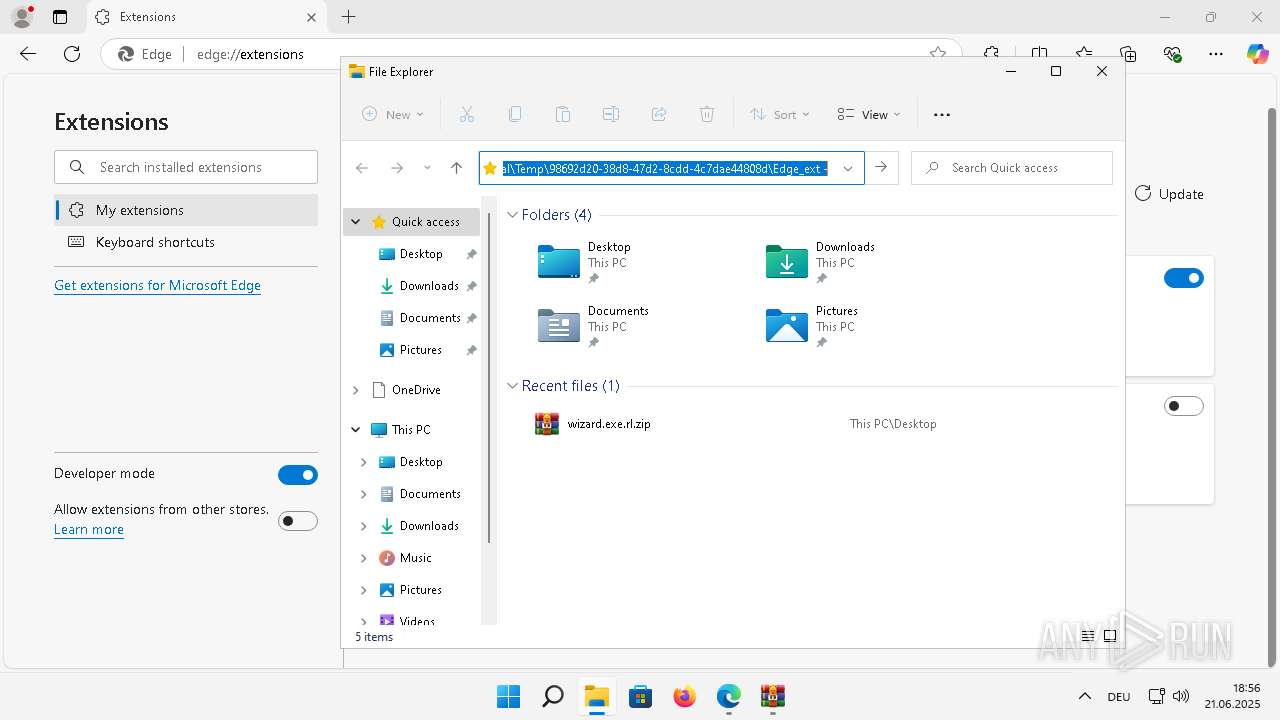Image resolution: width=1280 pixels, height=720 pixels.
Task: Toggle Allow extensions from other stores
Action: (x=297, y=521)
